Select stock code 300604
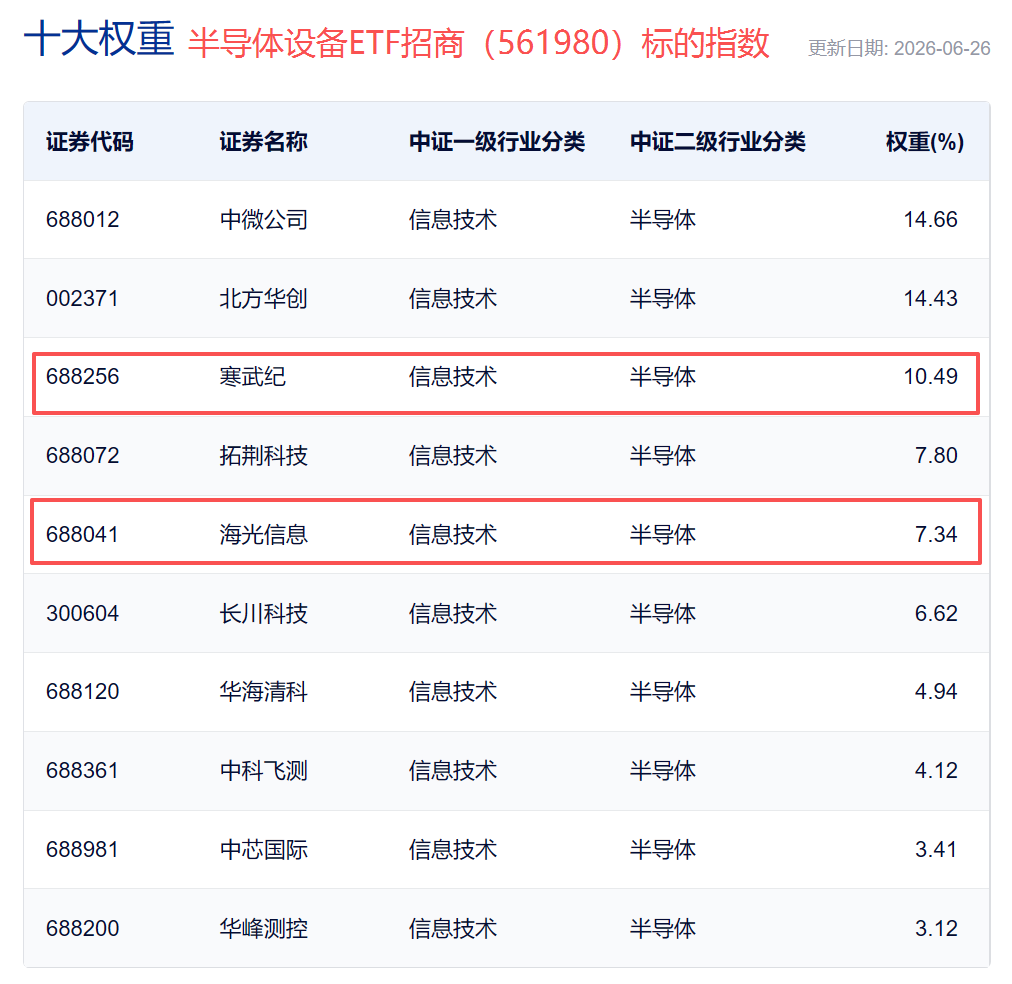This screenshot has width=1012, height=984. pos(83,614)
